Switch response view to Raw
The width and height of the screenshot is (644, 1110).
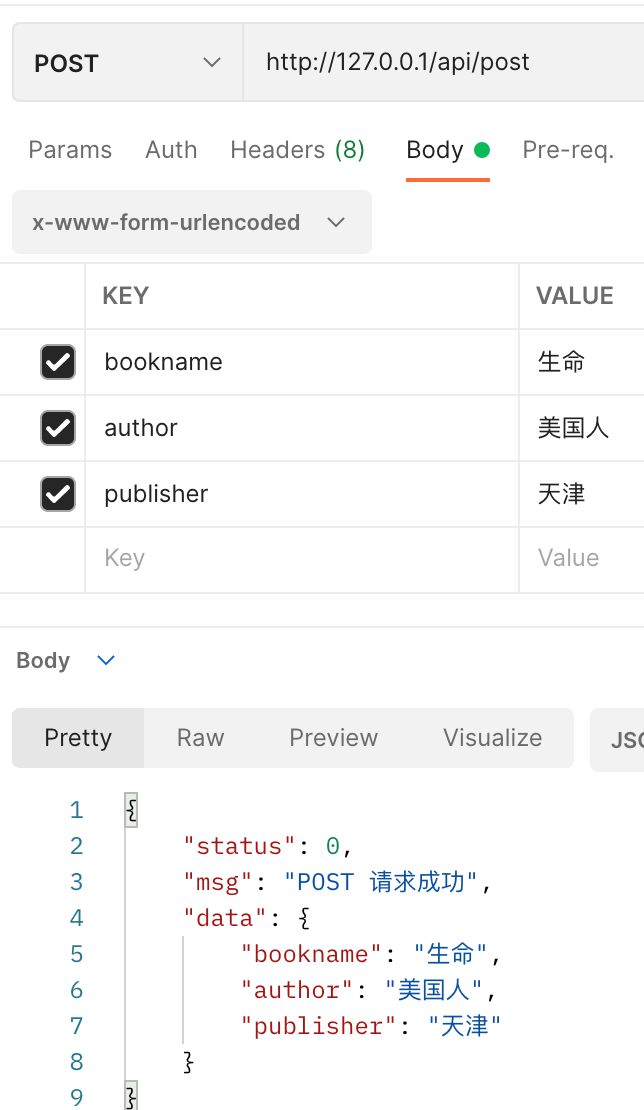point(200,738)
